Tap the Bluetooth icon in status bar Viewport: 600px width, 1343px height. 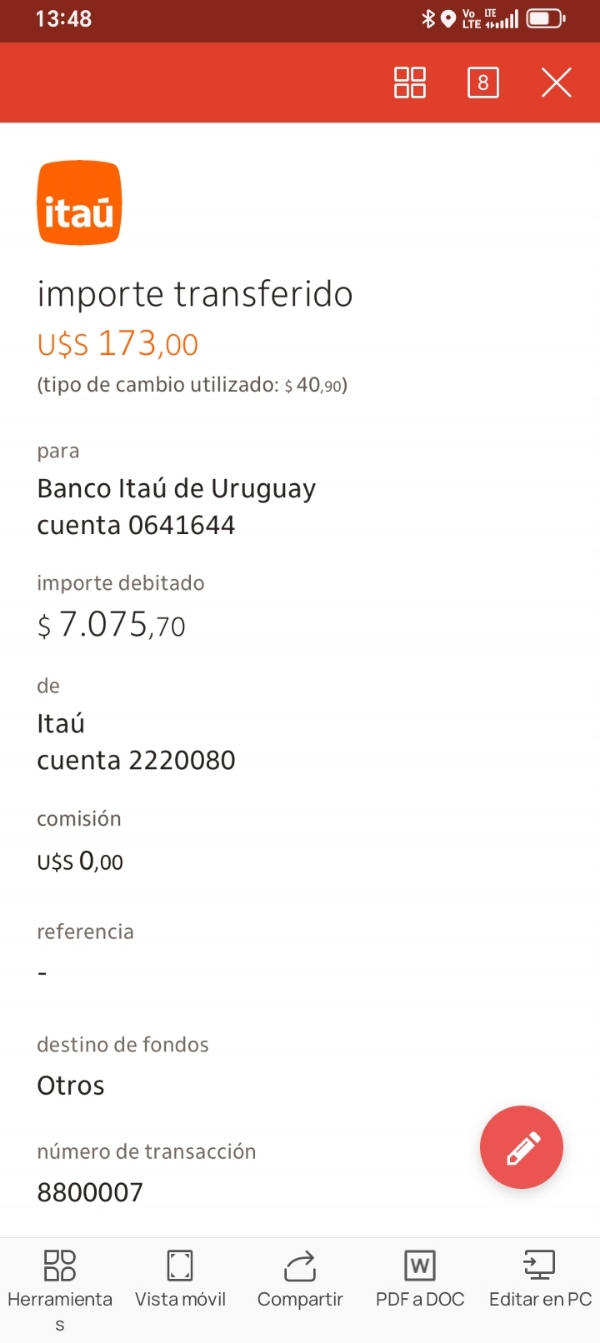pos(427,18)
